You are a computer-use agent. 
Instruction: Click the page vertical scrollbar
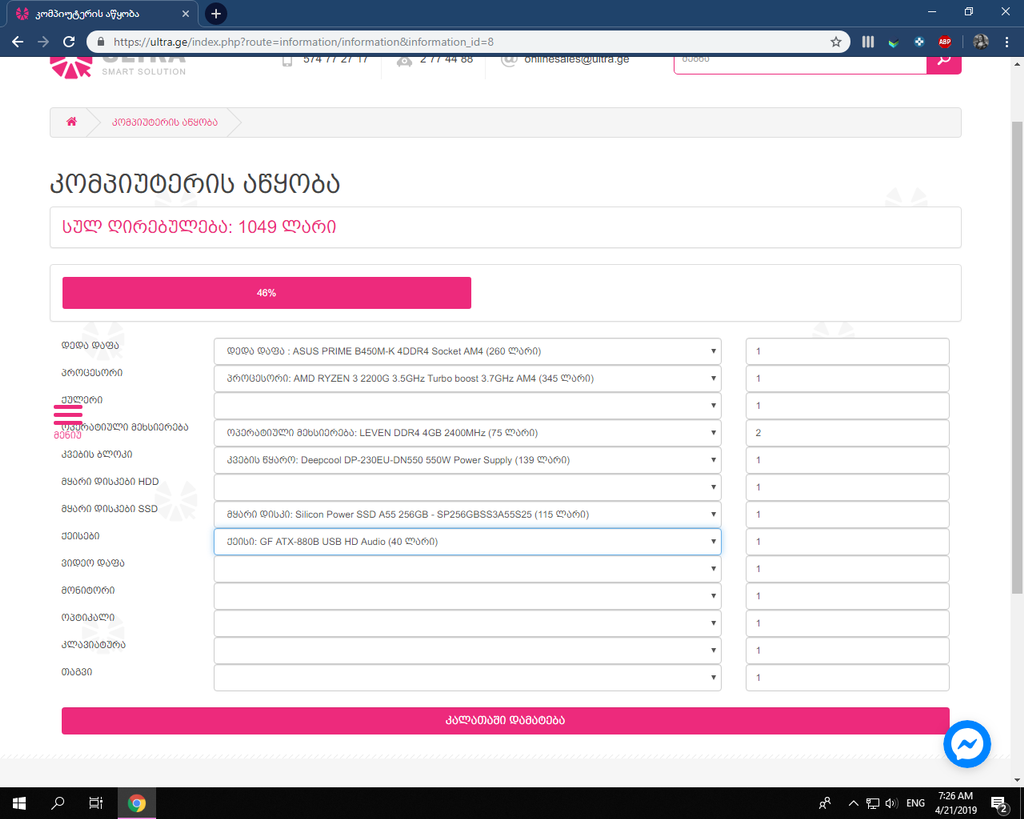[x=1017, y=358]
